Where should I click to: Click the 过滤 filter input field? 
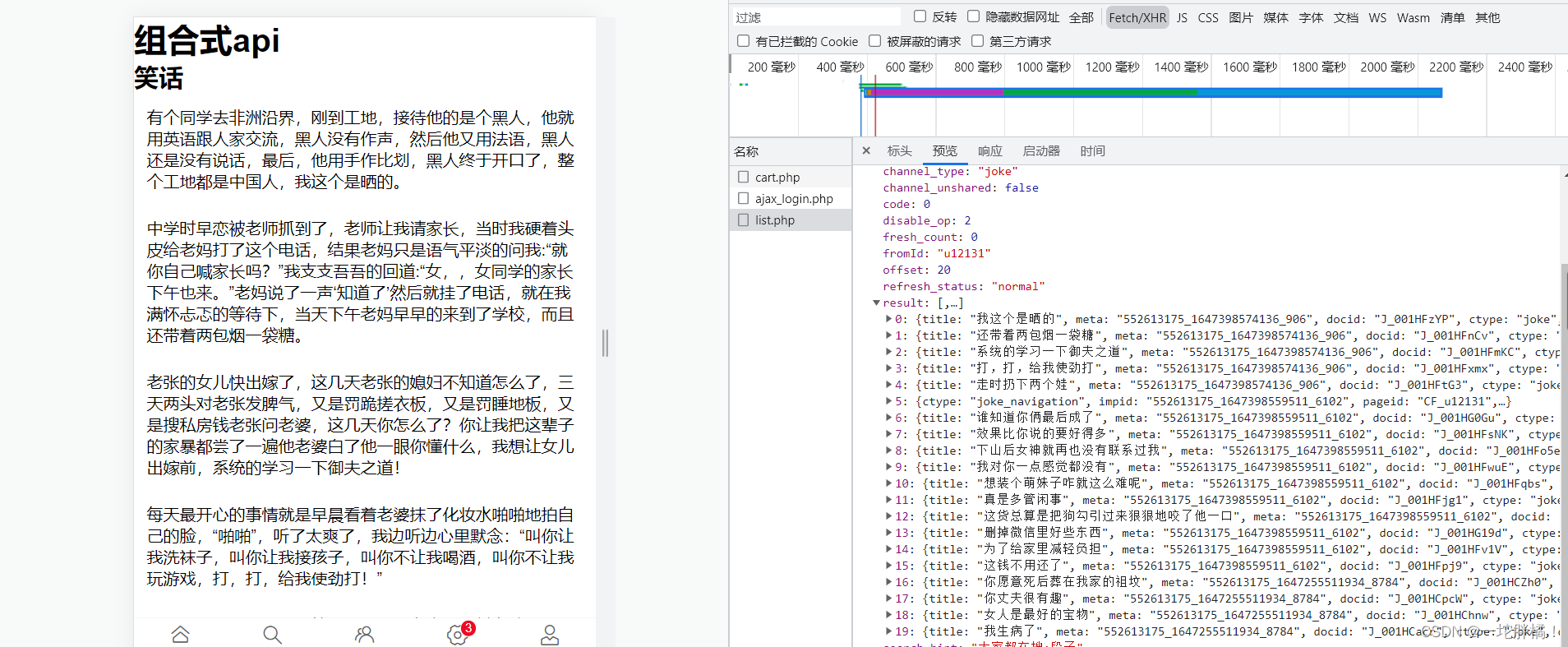coord(816,17)
